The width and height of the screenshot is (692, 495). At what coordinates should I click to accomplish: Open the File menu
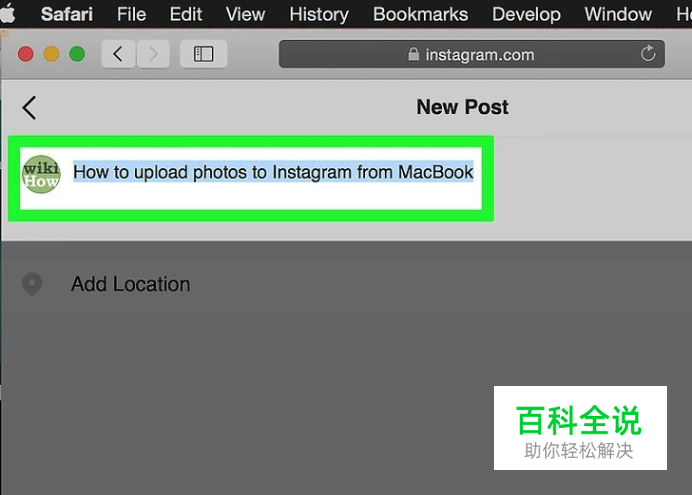point(131,14)
